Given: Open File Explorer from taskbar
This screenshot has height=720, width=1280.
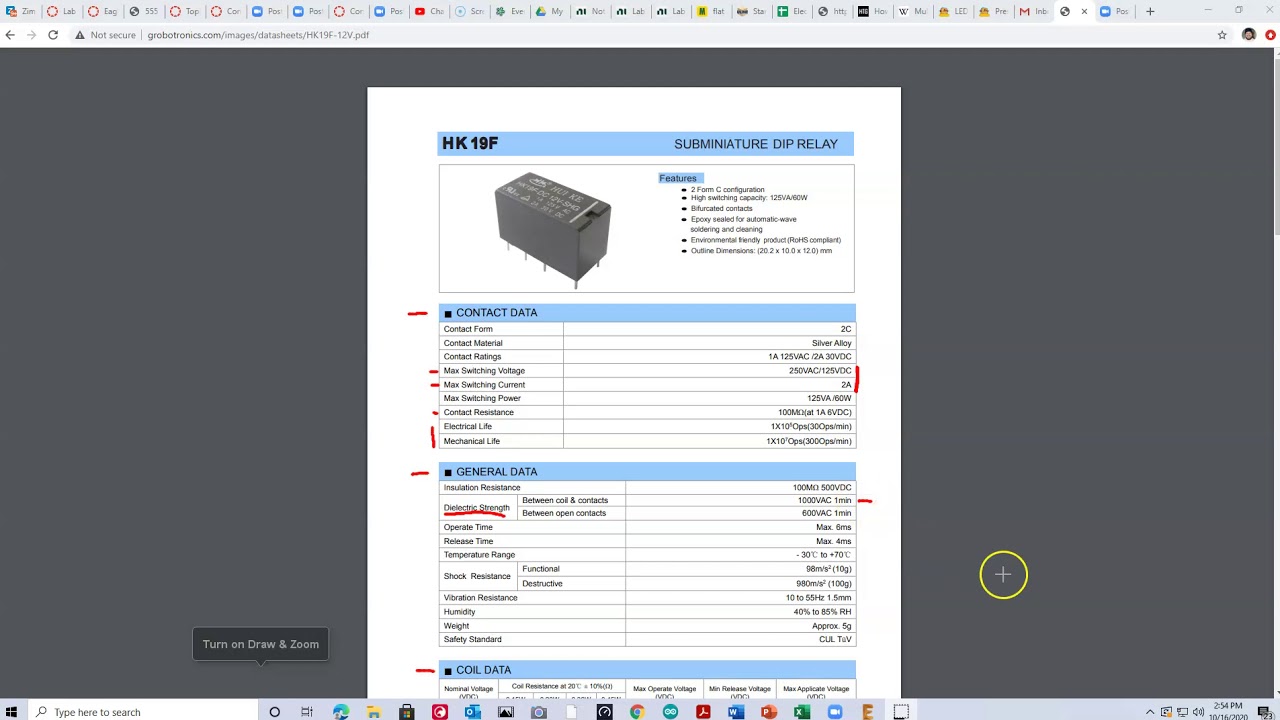Looking at the screenshot, I should [374, 712].
